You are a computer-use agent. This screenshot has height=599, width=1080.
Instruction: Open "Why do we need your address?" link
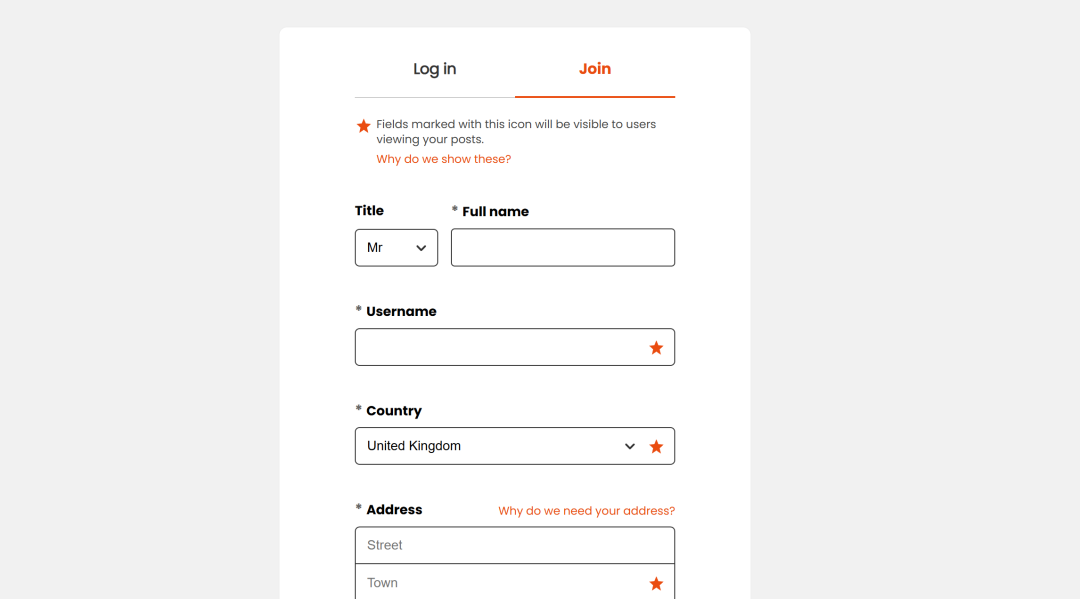click(586, 511)
